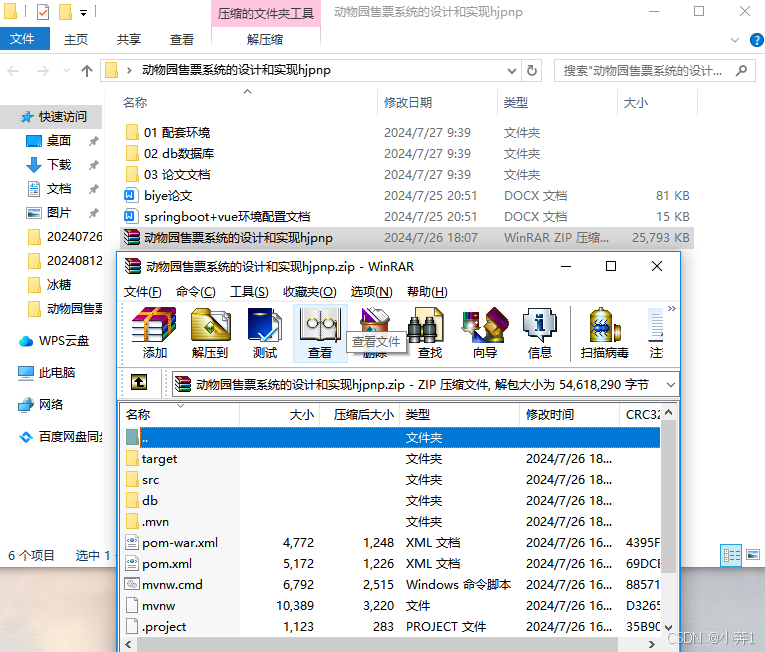Screen dimensions: 765x652
Task: Click the Delete (删除) trash icon in WinRAR
Action: click(375, 320)
